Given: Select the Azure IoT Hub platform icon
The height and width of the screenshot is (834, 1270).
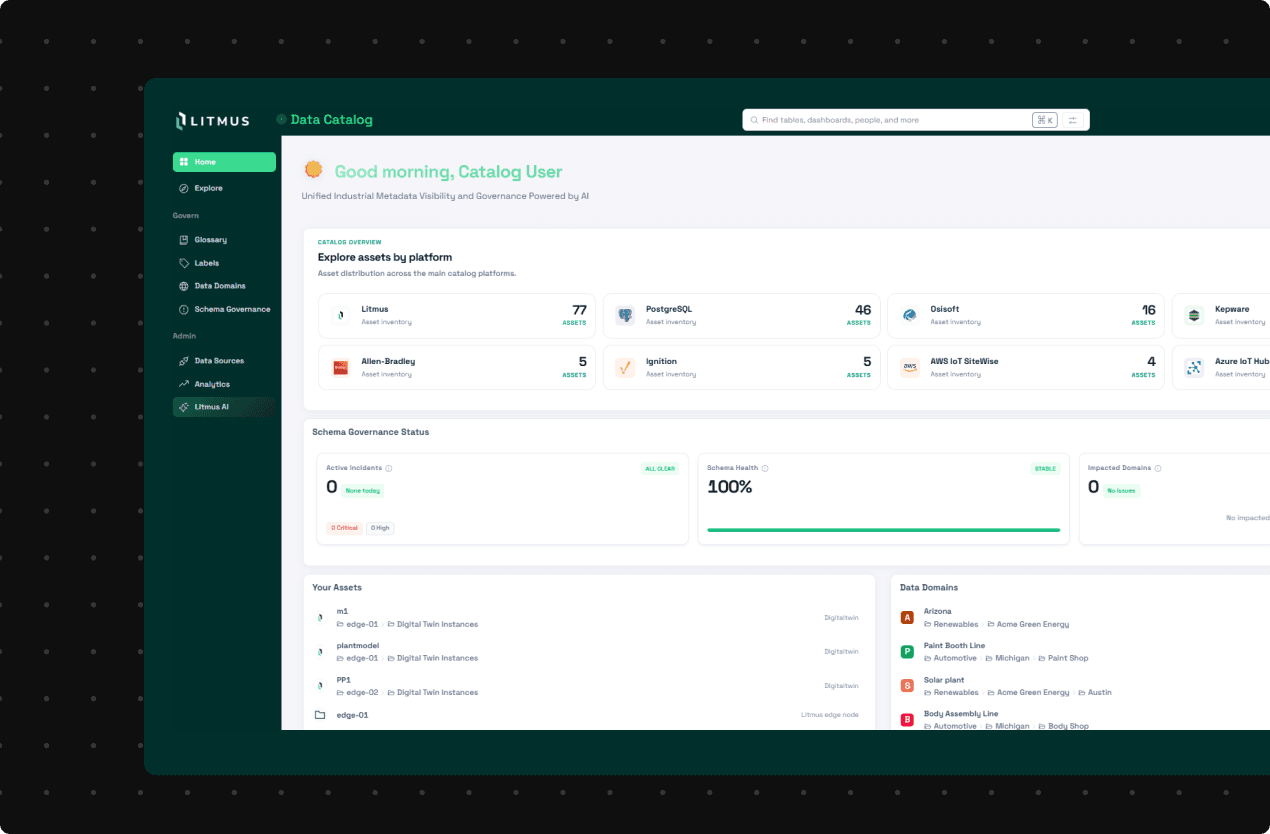Looking at the screenshot, I should tap(1193, 367).
